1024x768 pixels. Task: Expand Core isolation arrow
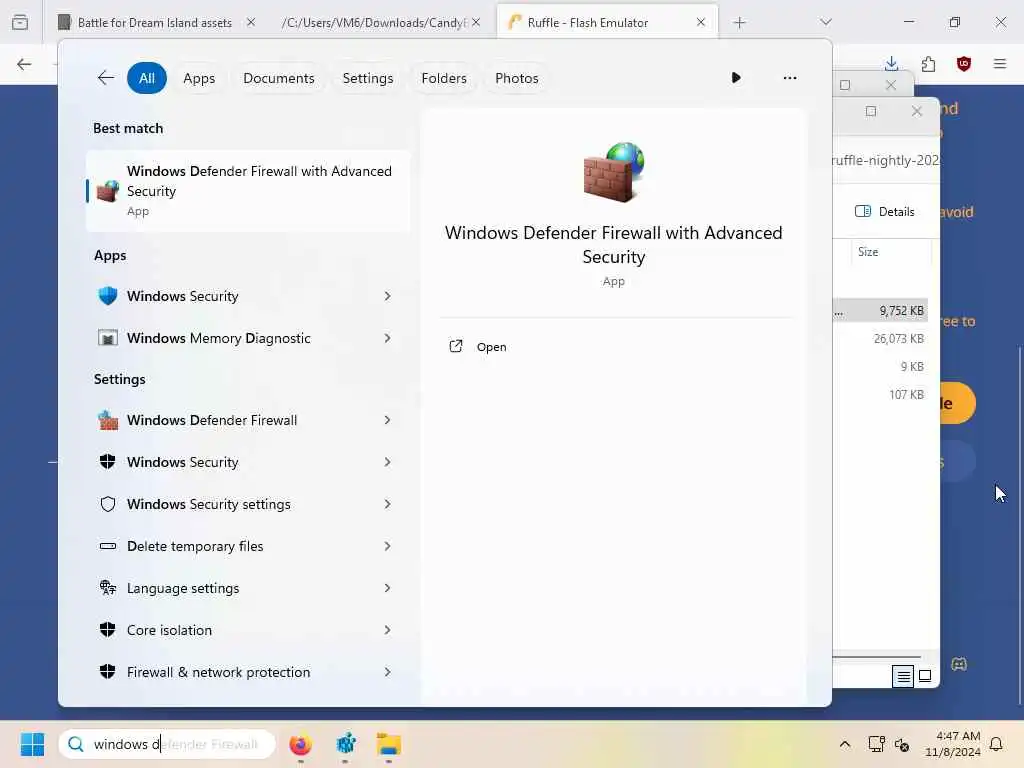(387, 630)
